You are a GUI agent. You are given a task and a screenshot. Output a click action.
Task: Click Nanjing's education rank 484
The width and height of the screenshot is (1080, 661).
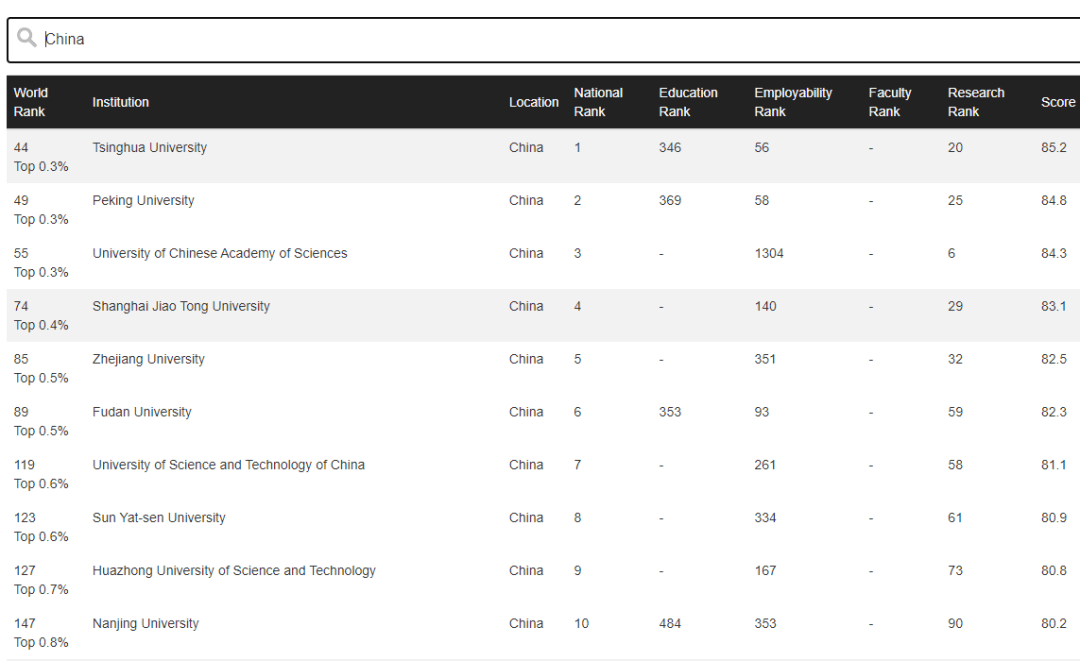click(669, 624)
